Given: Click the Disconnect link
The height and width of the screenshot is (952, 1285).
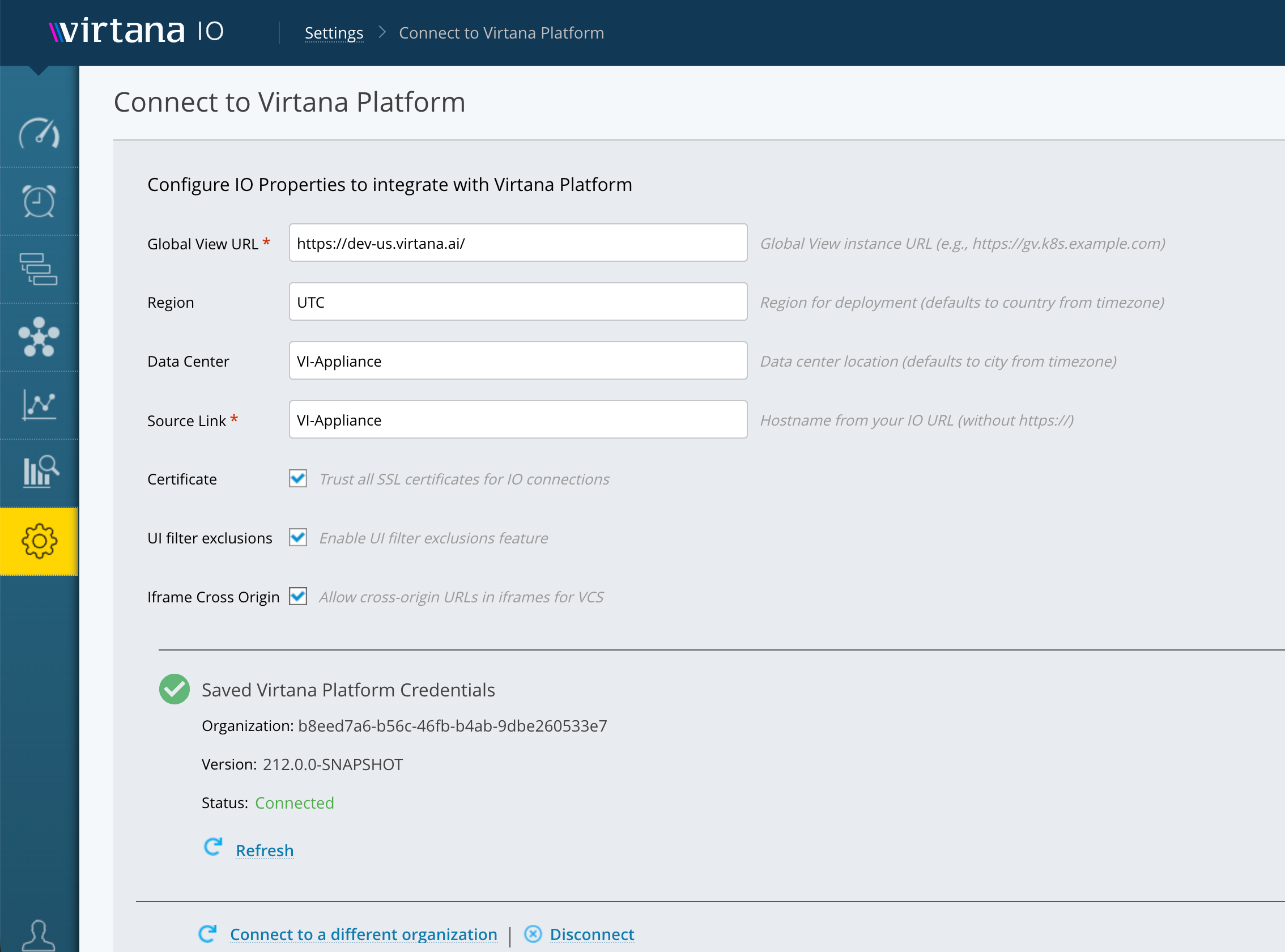Looking at the screenshot, I should [x=593, y=934].
